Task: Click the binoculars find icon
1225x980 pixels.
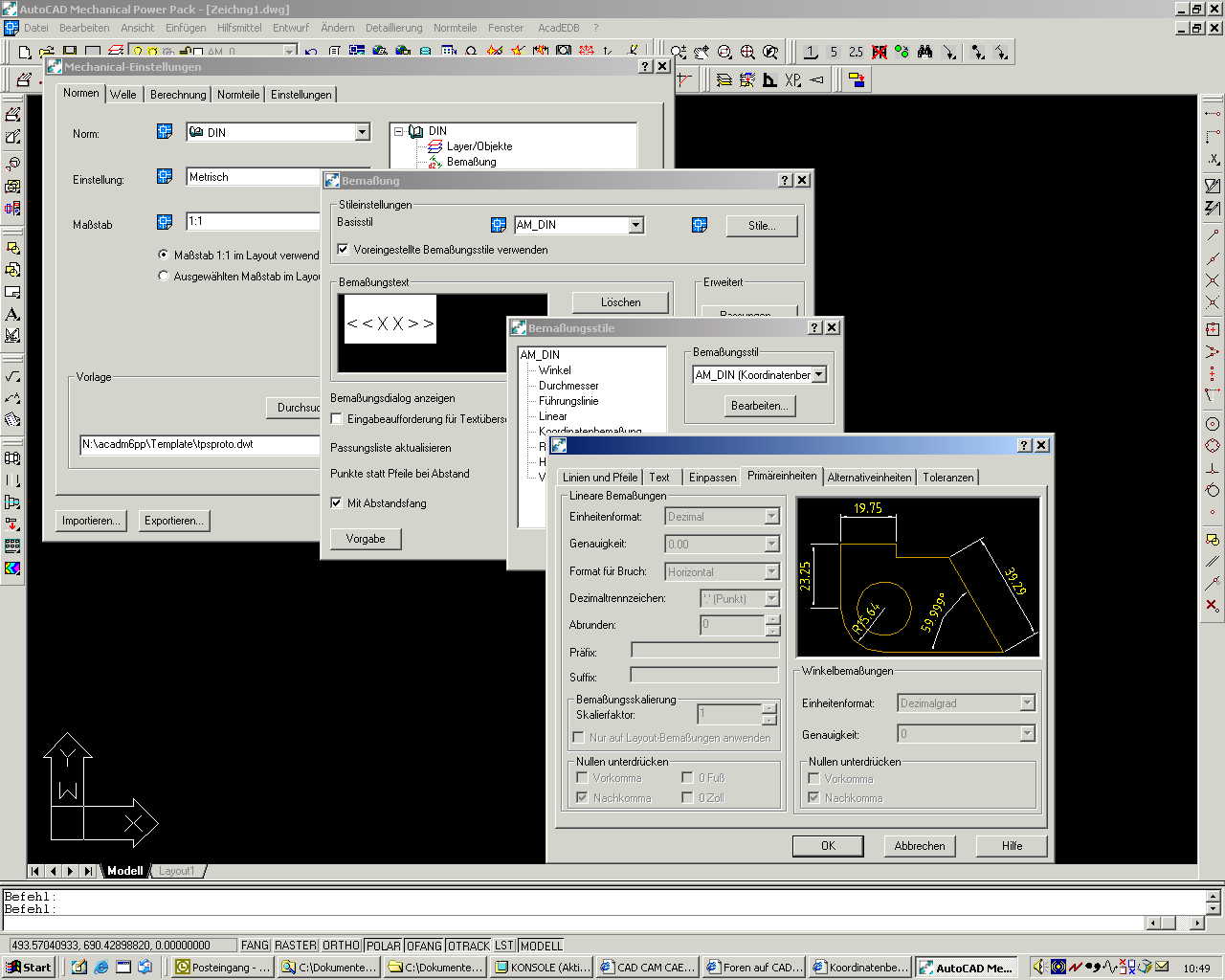Action: coord(924,52)
